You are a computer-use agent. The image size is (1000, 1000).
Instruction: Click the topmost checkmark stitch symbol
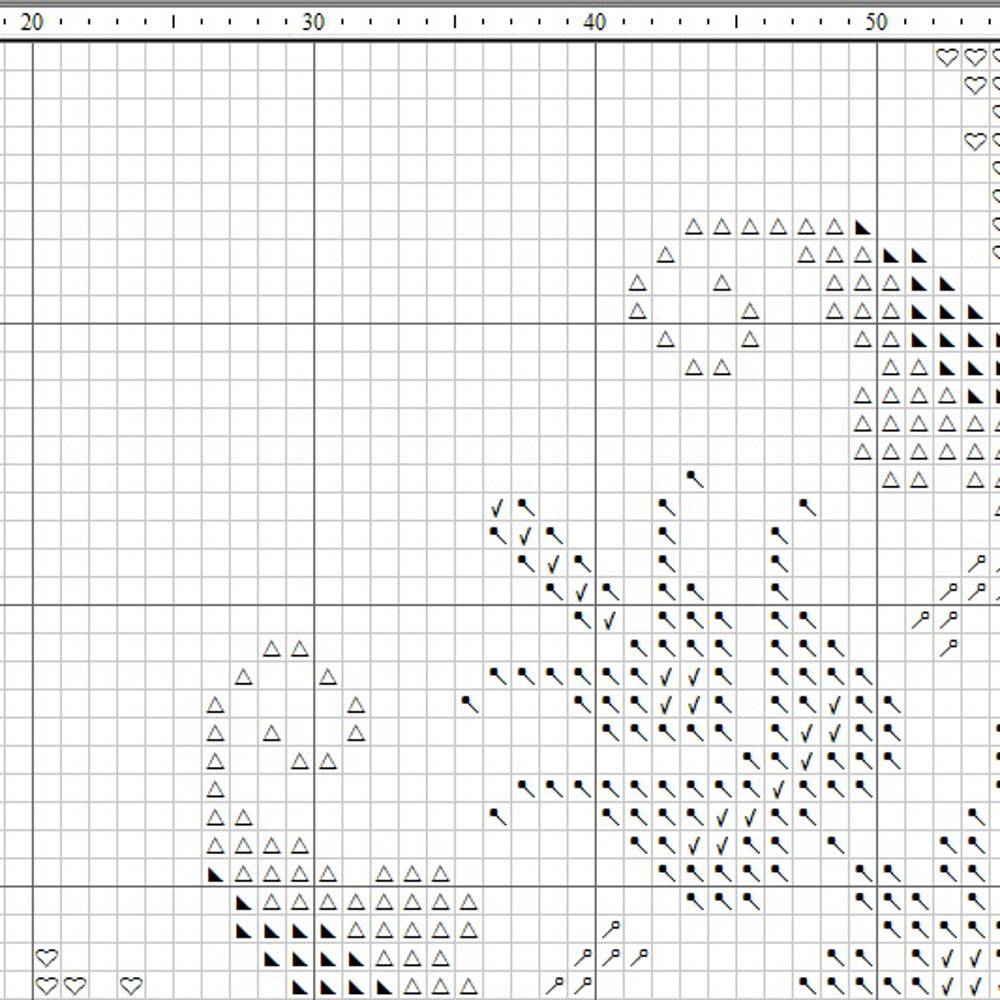[497, 508]
